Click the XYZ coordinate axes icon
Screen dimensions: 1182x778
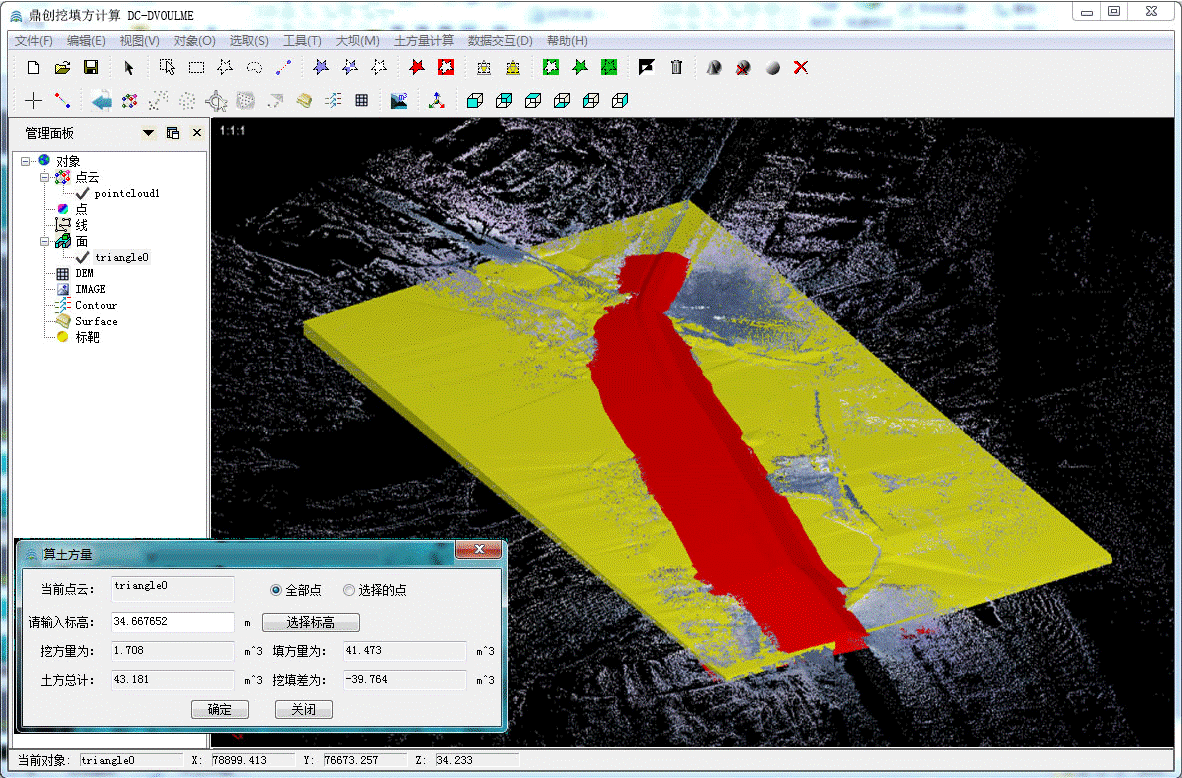(x=436, y=100)
